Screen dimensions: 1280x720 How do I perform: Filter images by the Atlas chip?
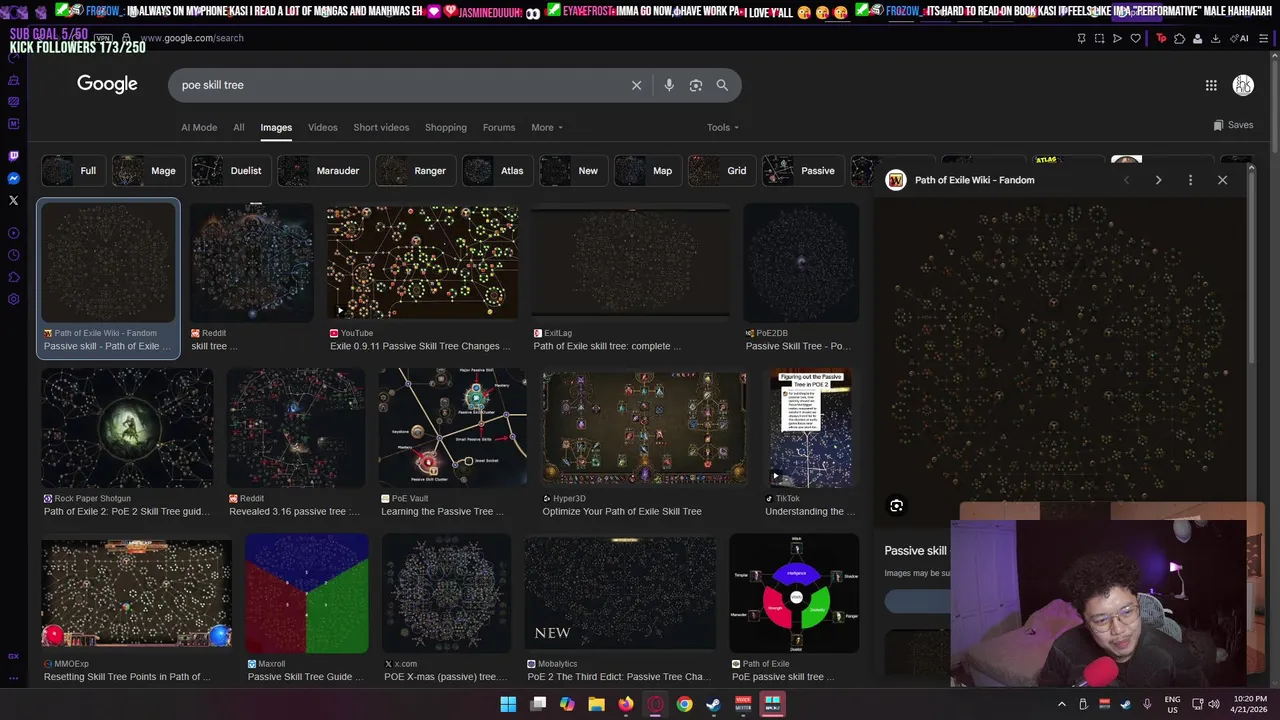[497, 171]
